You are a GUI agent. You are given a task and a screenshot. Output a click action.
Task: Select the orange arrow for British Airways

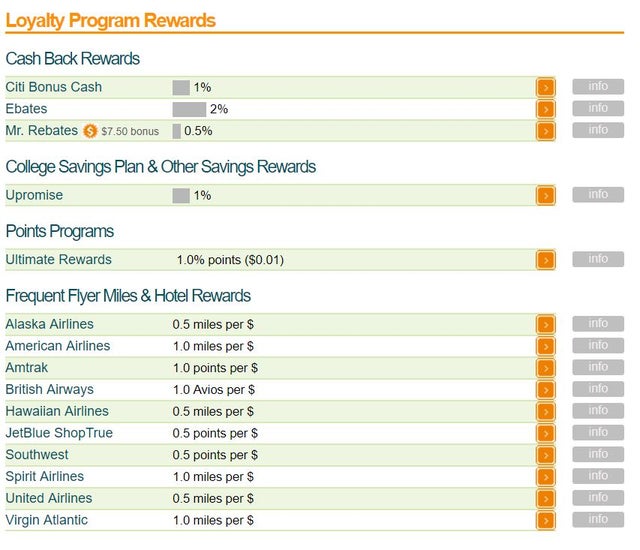coord(545,390)
